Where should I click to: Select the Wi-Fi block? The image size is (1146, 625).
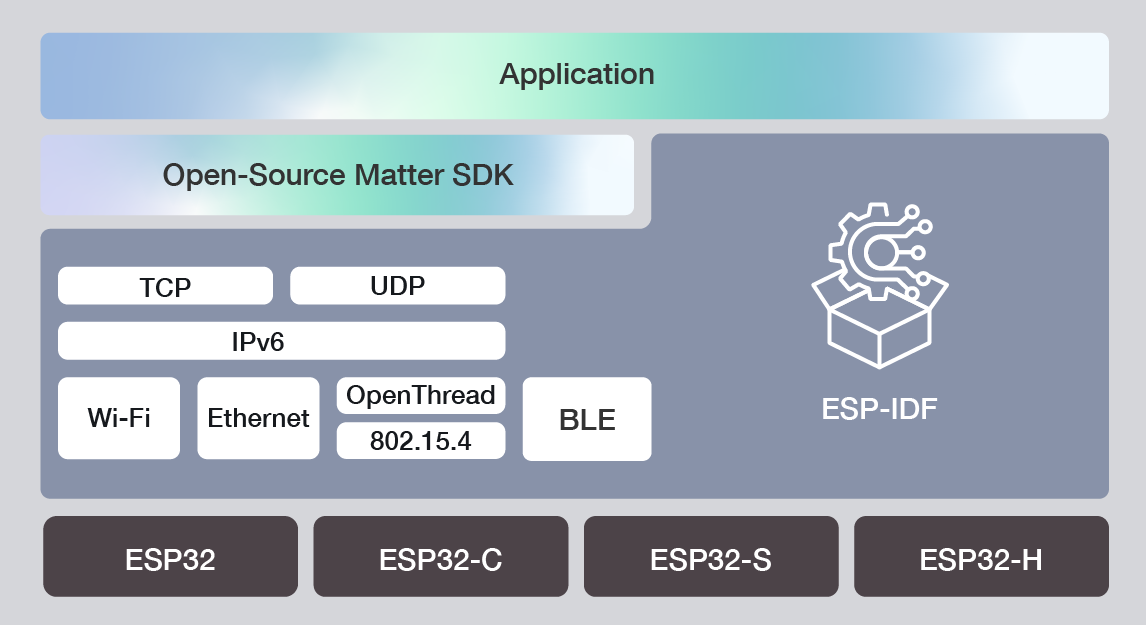pyautogui.click(x=119, y=418)
